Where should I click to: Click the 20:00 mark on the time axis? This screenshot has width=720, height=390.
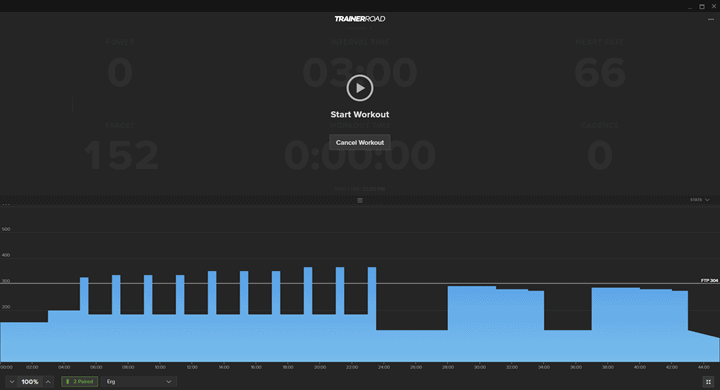tap(320, 367)
